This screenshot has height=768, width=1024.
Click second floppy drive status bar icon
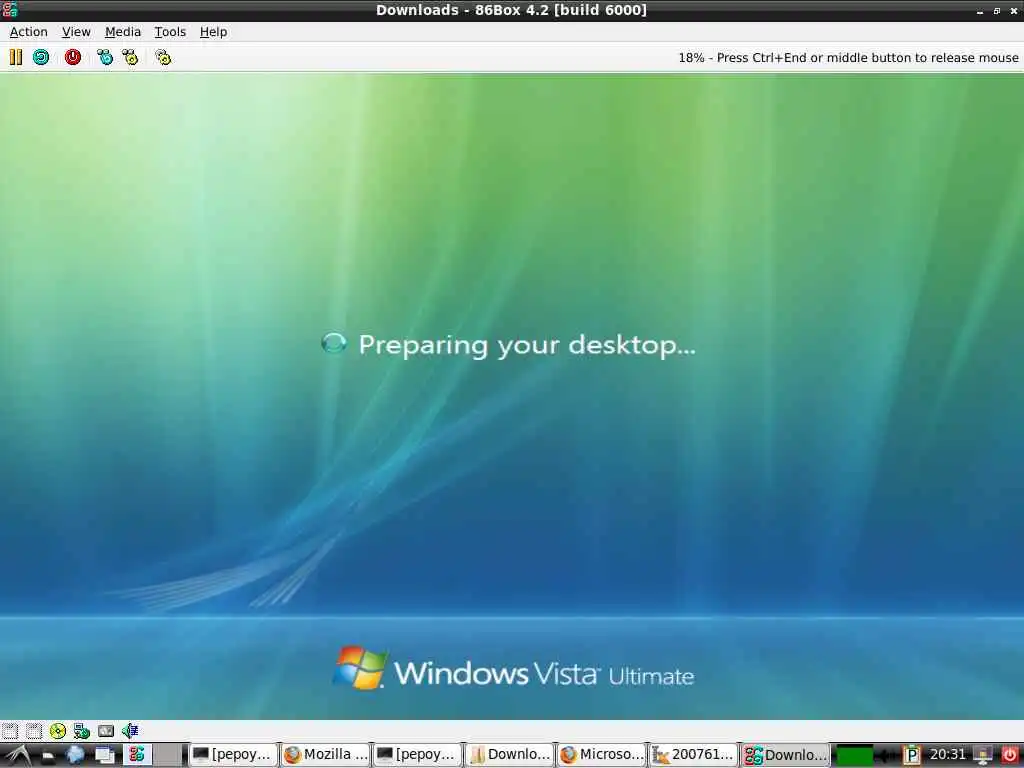(x=34, y=731)
